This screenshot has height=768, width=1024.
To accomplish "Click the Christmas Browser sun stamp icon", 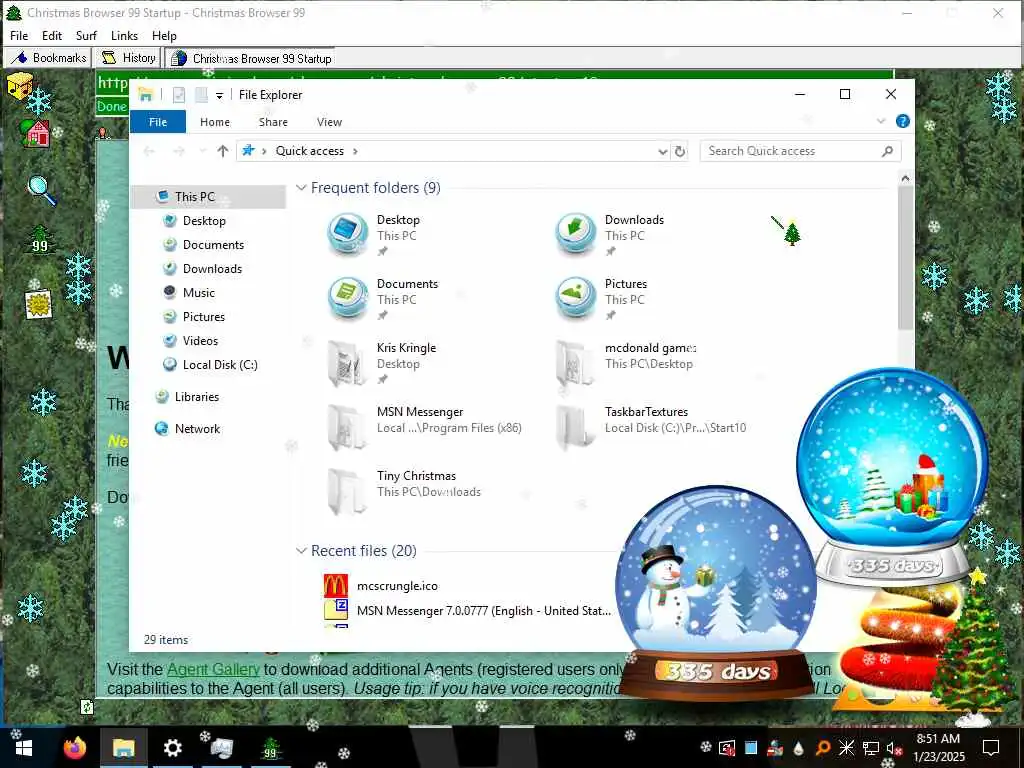I will [39, 304].
